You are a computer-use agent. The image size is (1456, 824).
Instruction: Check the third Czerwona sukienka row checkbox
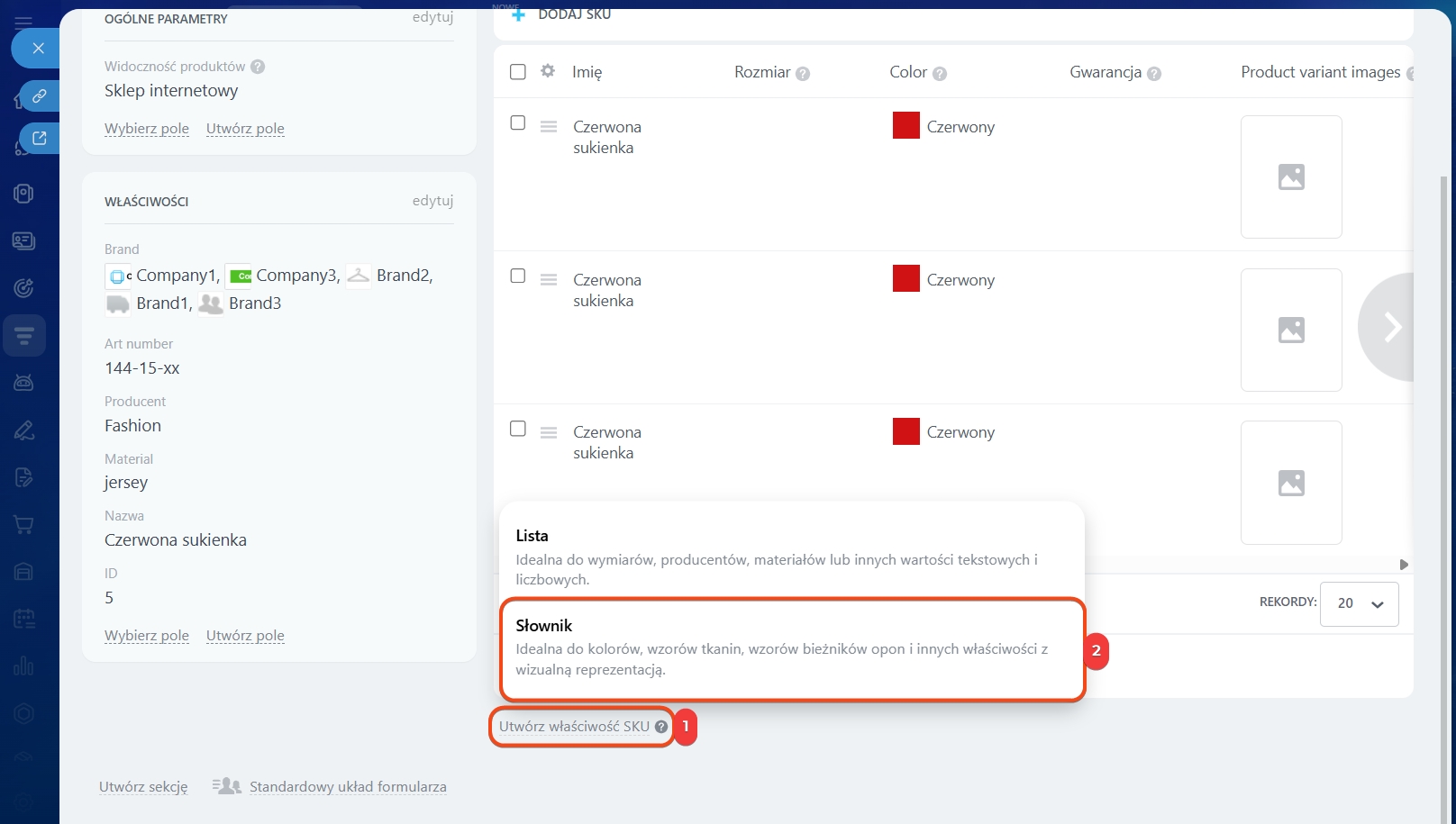(518, 429)
